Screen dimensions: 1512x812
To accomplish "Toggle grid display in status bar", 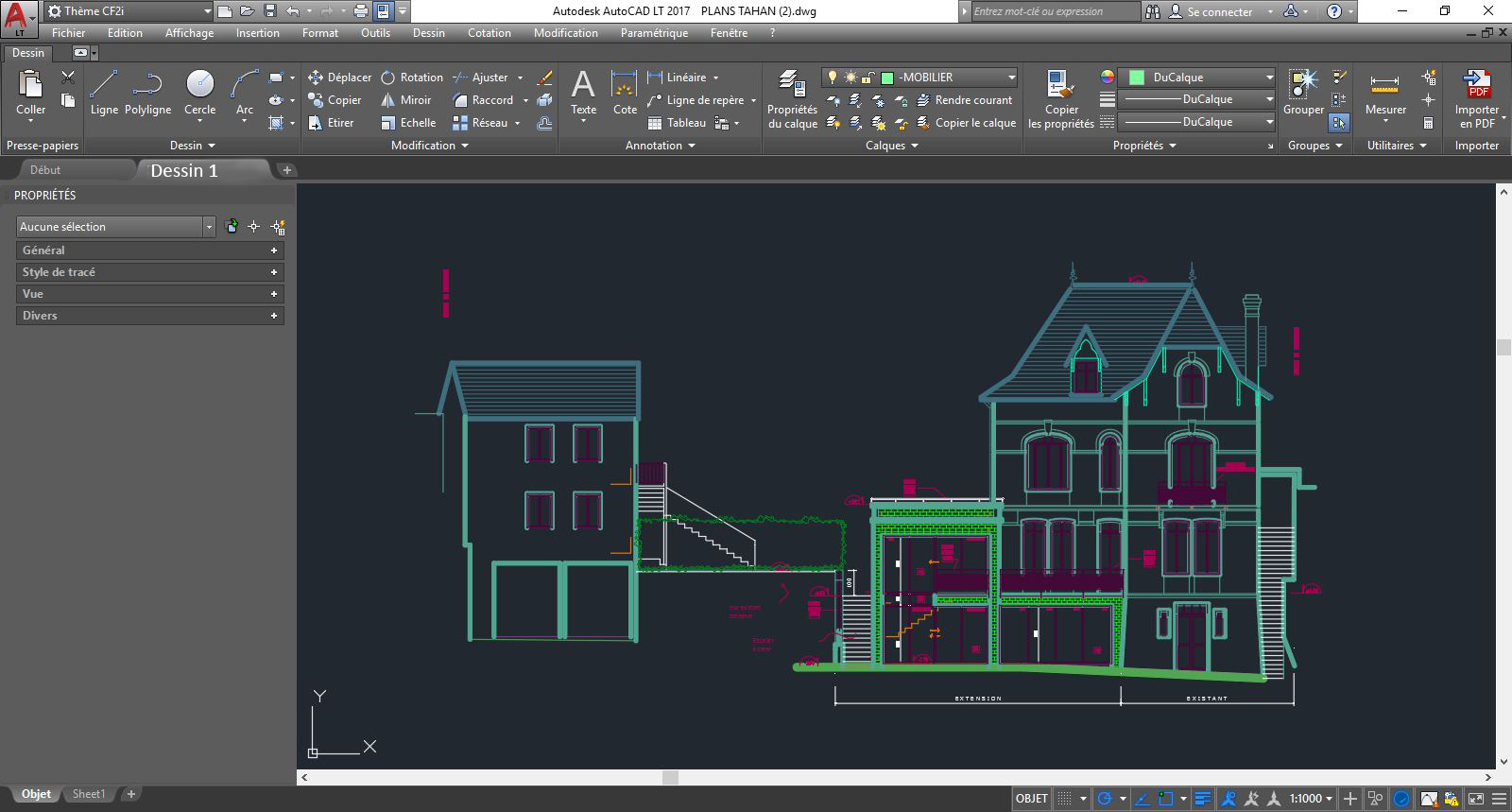I will (x=1064, y=799).
